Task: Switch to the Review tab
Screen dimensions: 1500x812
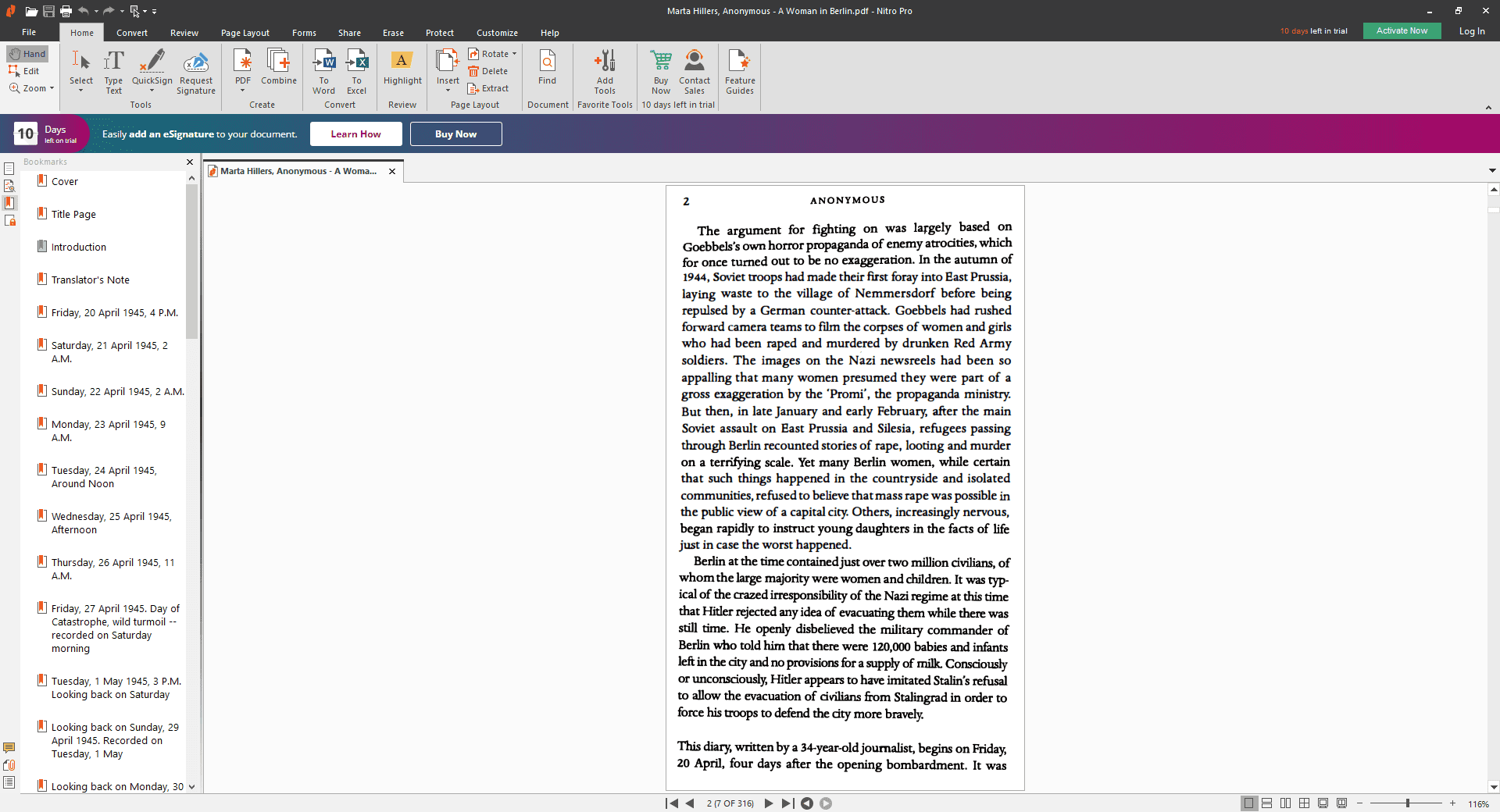Action: tap(184, 33)
